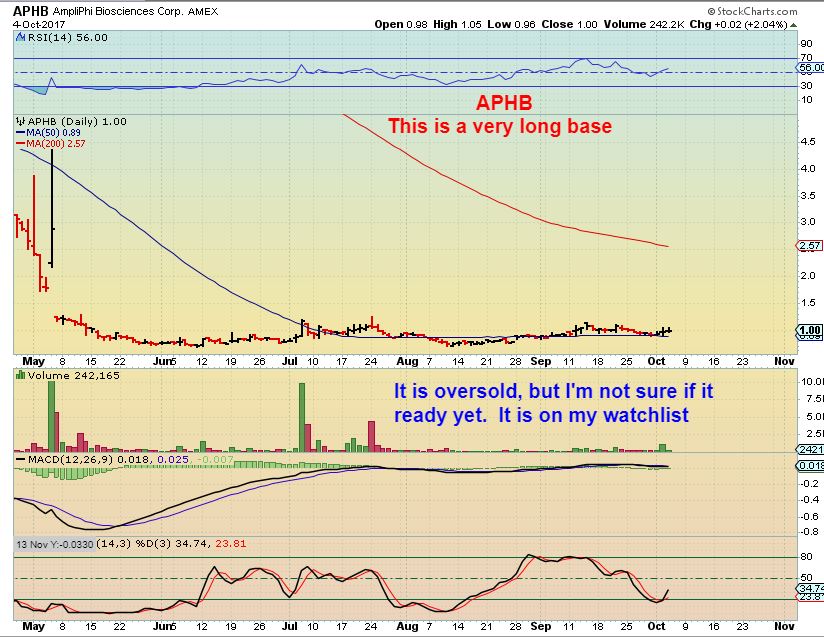Click the red 'This is a very long base' annotation
The width and height of the screenshot is (824, 637).
[500, 126]
